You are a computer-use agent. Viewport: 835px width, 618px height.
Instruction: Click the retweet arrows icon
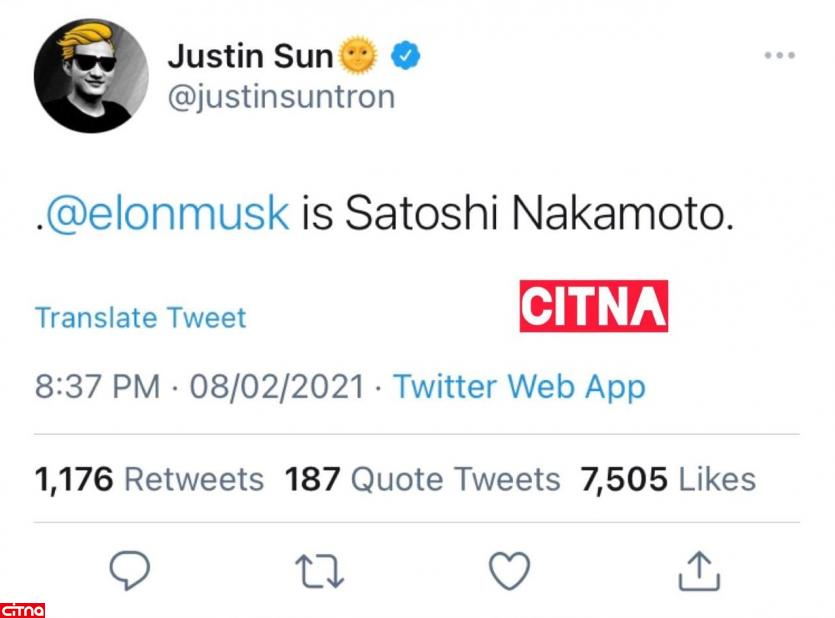pos(320,570)
